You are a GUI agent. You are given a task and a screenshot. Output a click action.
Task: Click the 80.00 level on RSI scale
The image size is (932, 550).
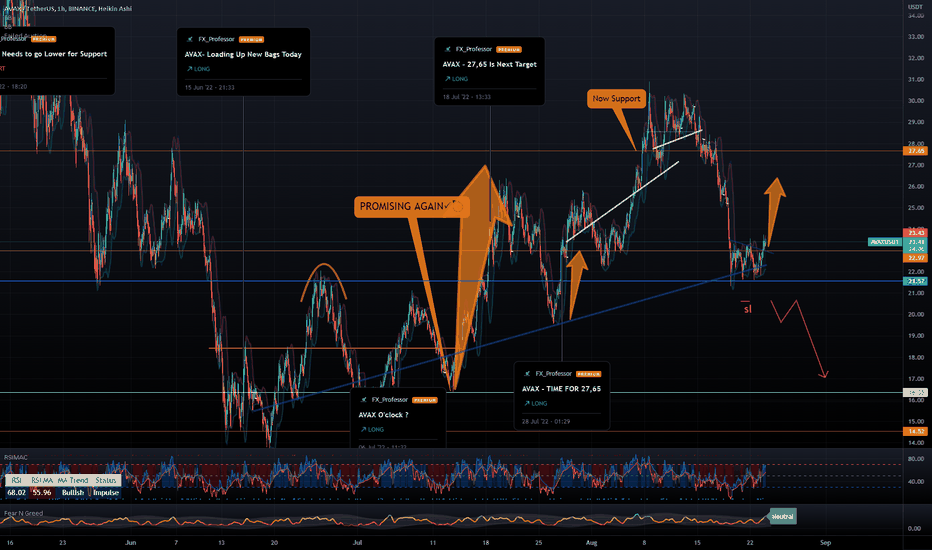coord(916,459)
